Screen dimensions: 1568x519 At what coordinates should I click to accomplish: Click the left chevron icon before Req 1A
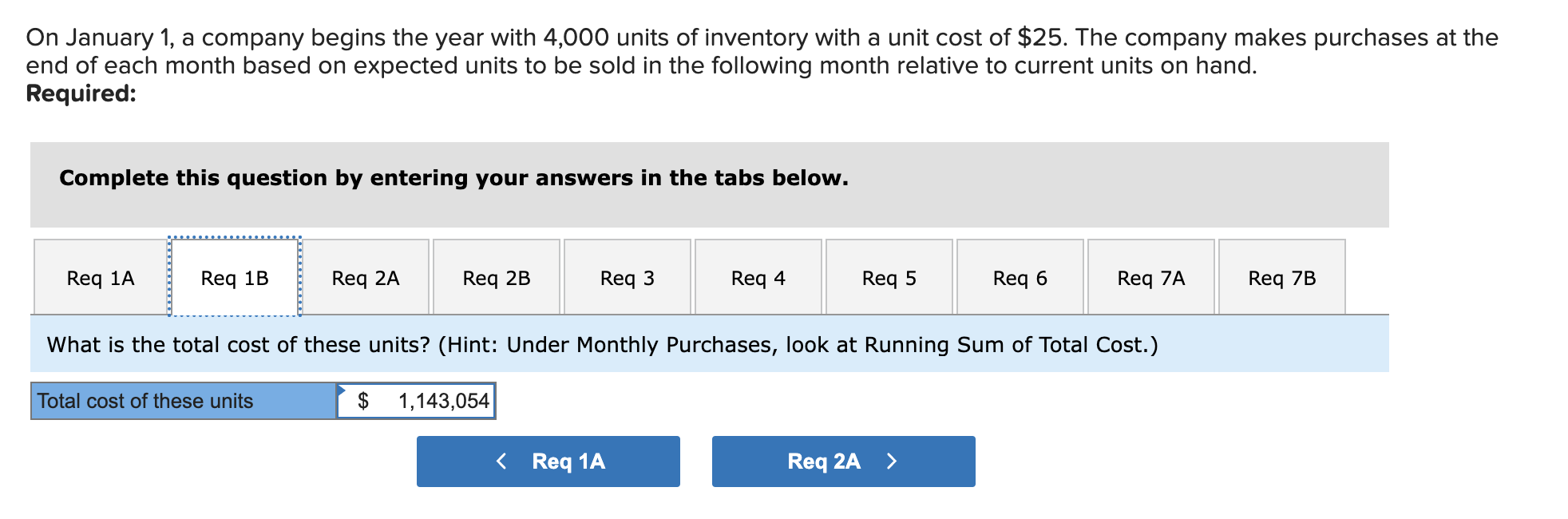(x=501, y=461)
